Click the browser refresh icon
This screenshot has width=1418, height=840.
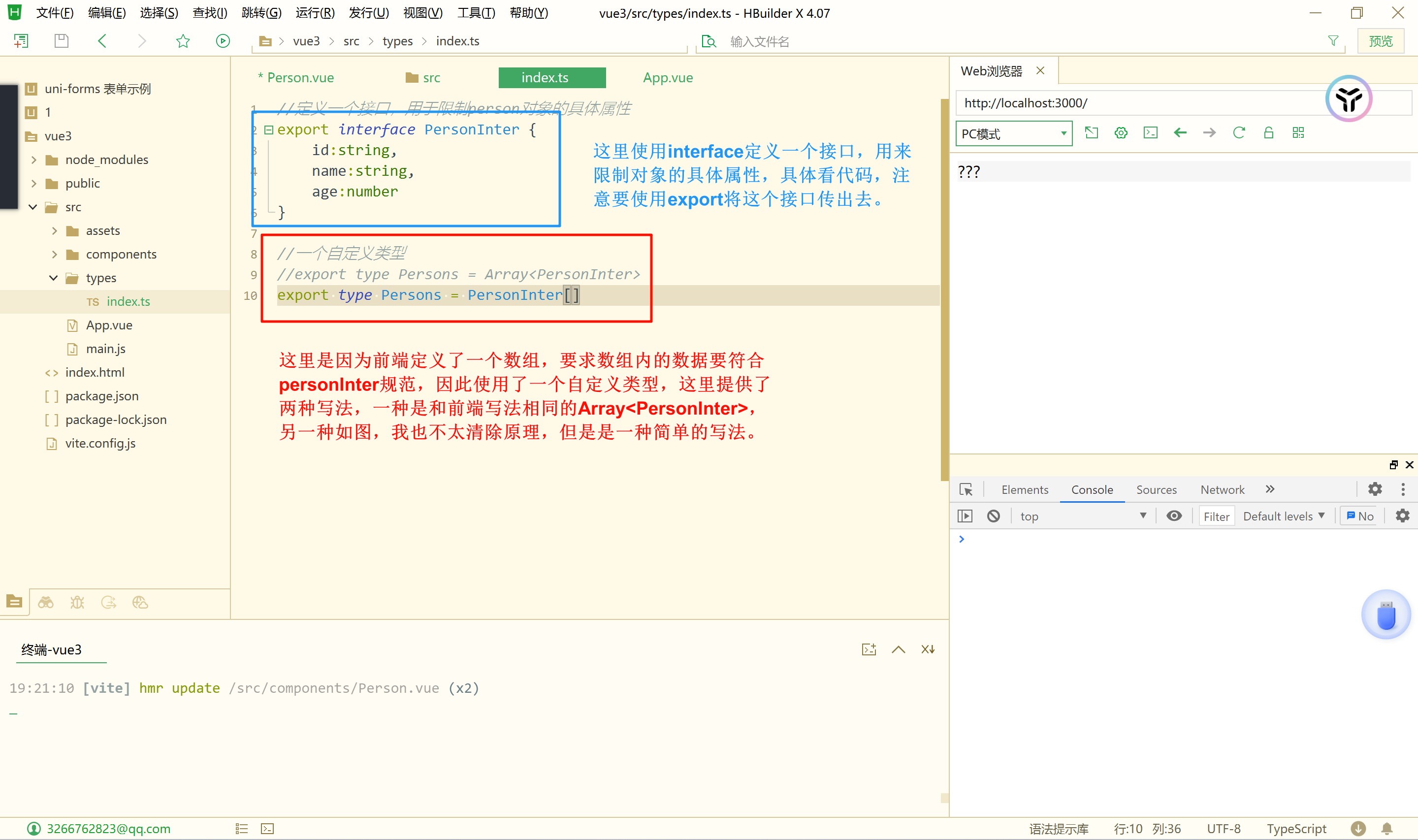point(1239,133)
